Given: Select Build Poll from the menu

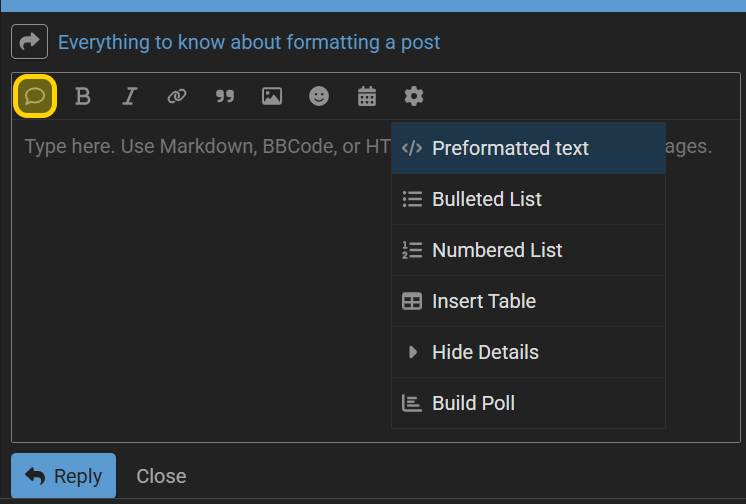Looking at the screenshot, I should [528, 403].
